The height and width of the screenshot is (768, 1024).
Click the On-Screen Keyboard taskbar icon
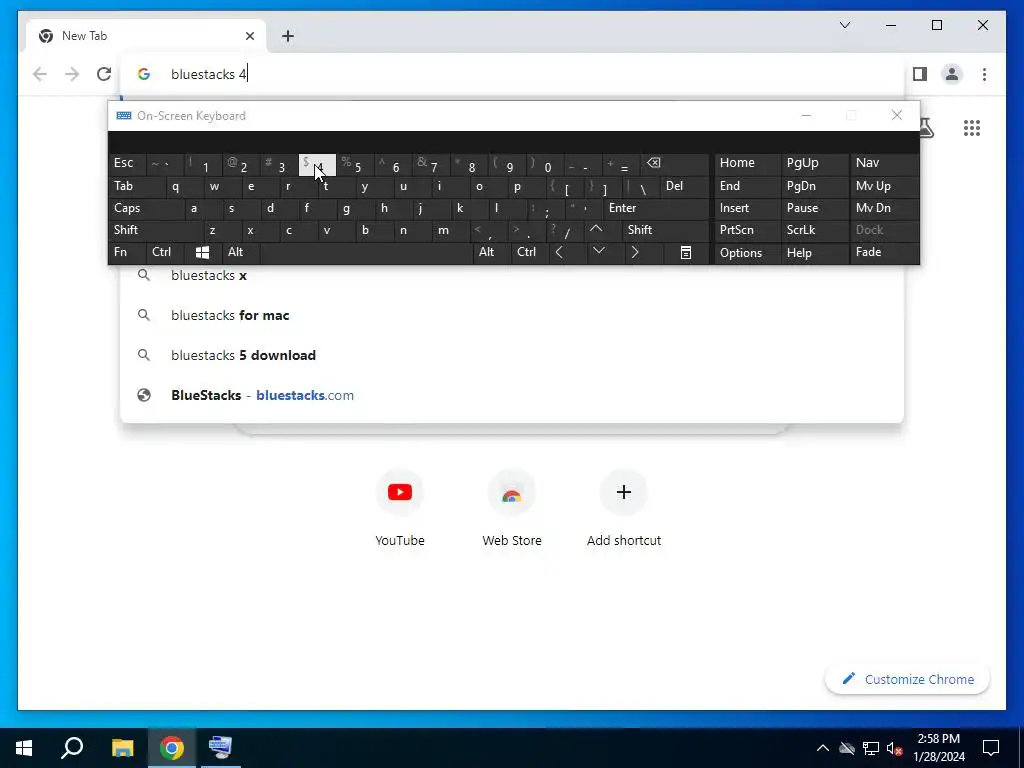tap(220, 748)
